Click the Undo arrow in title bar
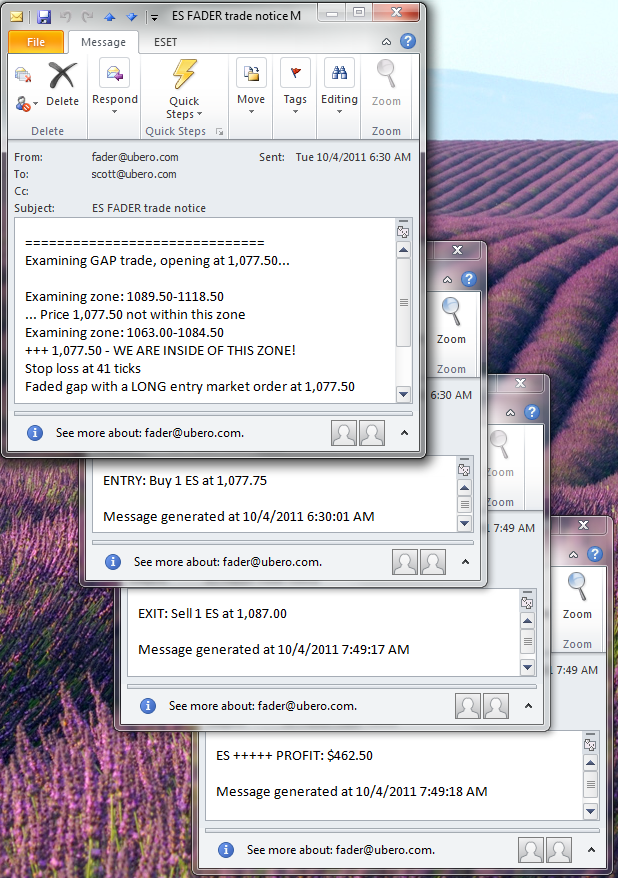 (x=66, y=17)
